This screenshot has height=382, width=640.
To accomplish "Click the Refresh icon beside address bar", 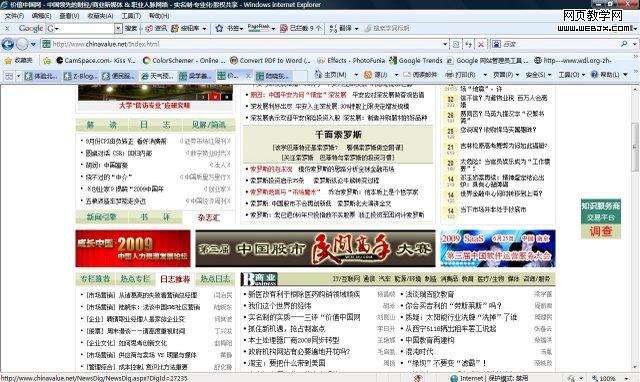I will pos(469,44).
